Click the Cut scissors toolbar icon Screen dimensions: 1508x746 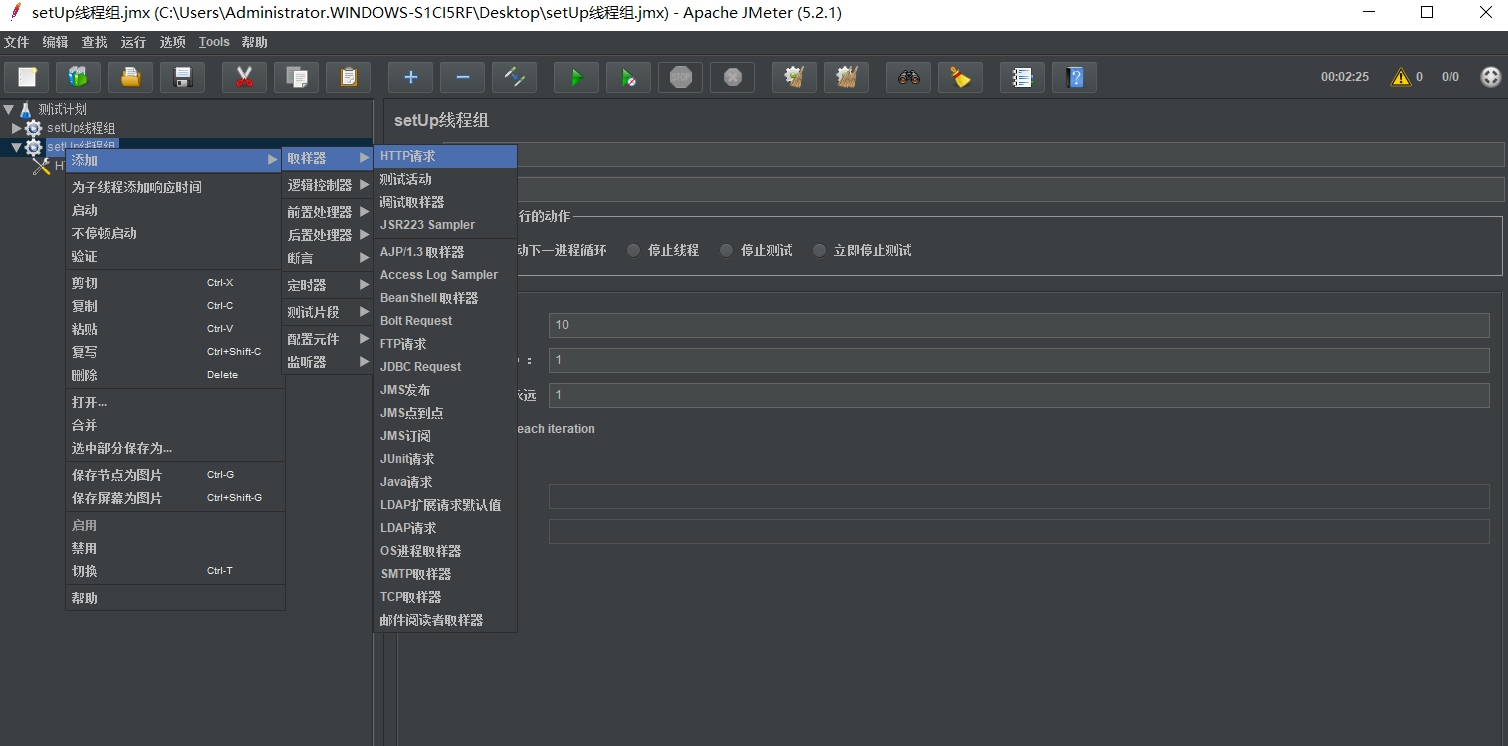[x=244, y=77]
